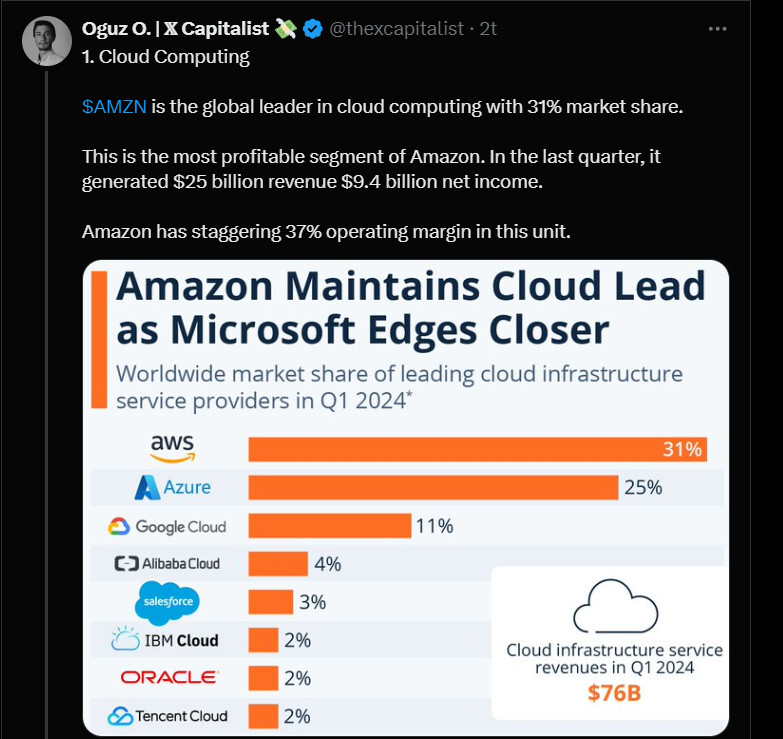Open the $AMZN cashtag link
The height and width of the screenshot is (739, 783).
click(115, 107)
